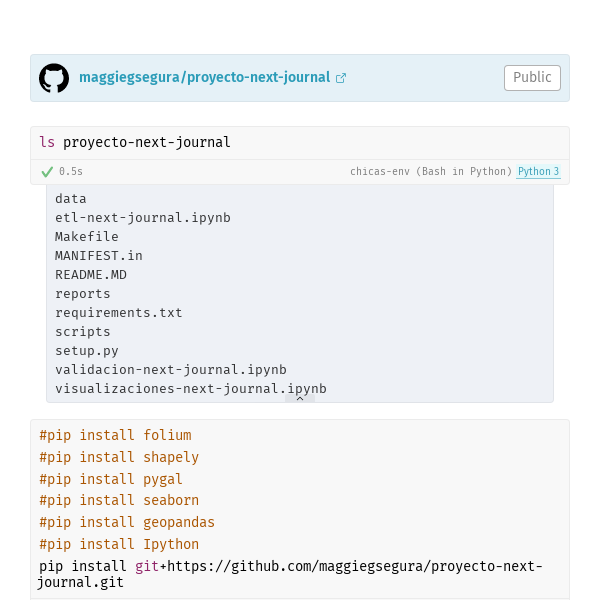This screenshot has width=600, height=600.
Task: Select the visualizaciones-next-journal.ipynb output line
Action: click(x=191, y=389)
